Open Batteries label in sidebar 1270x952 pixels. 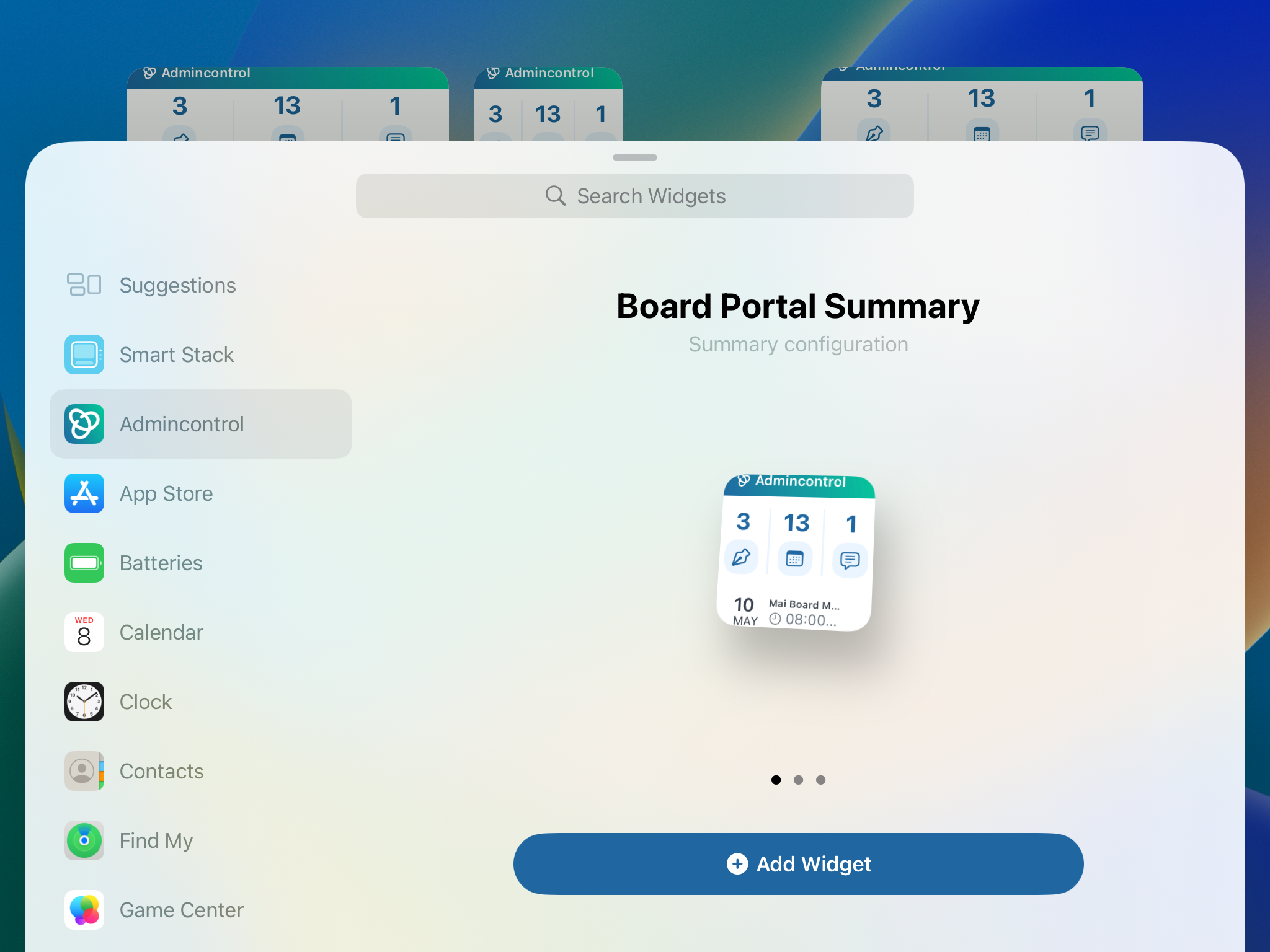click(161, 563)
